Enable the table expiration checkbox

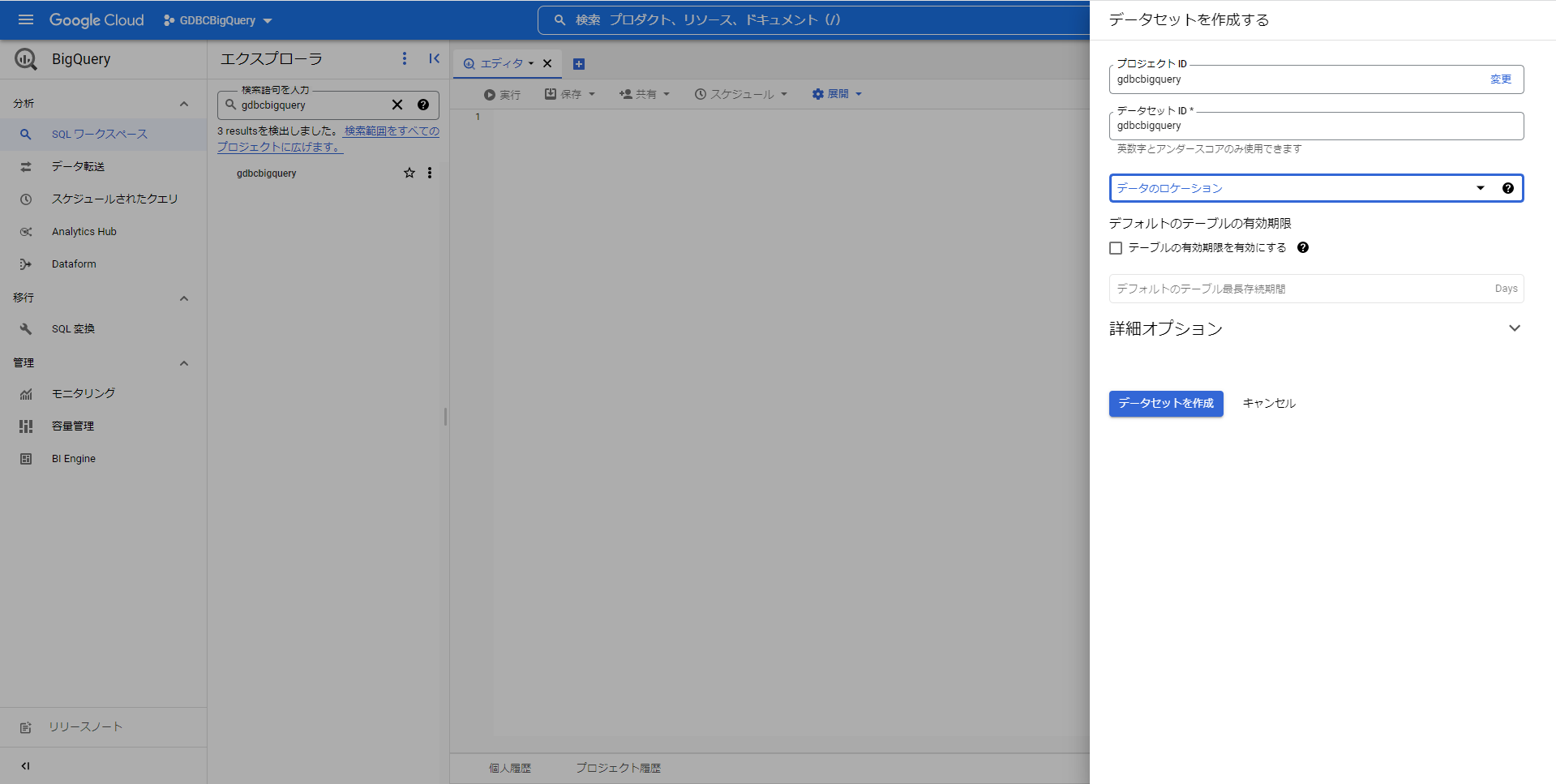click(1116, 248)
